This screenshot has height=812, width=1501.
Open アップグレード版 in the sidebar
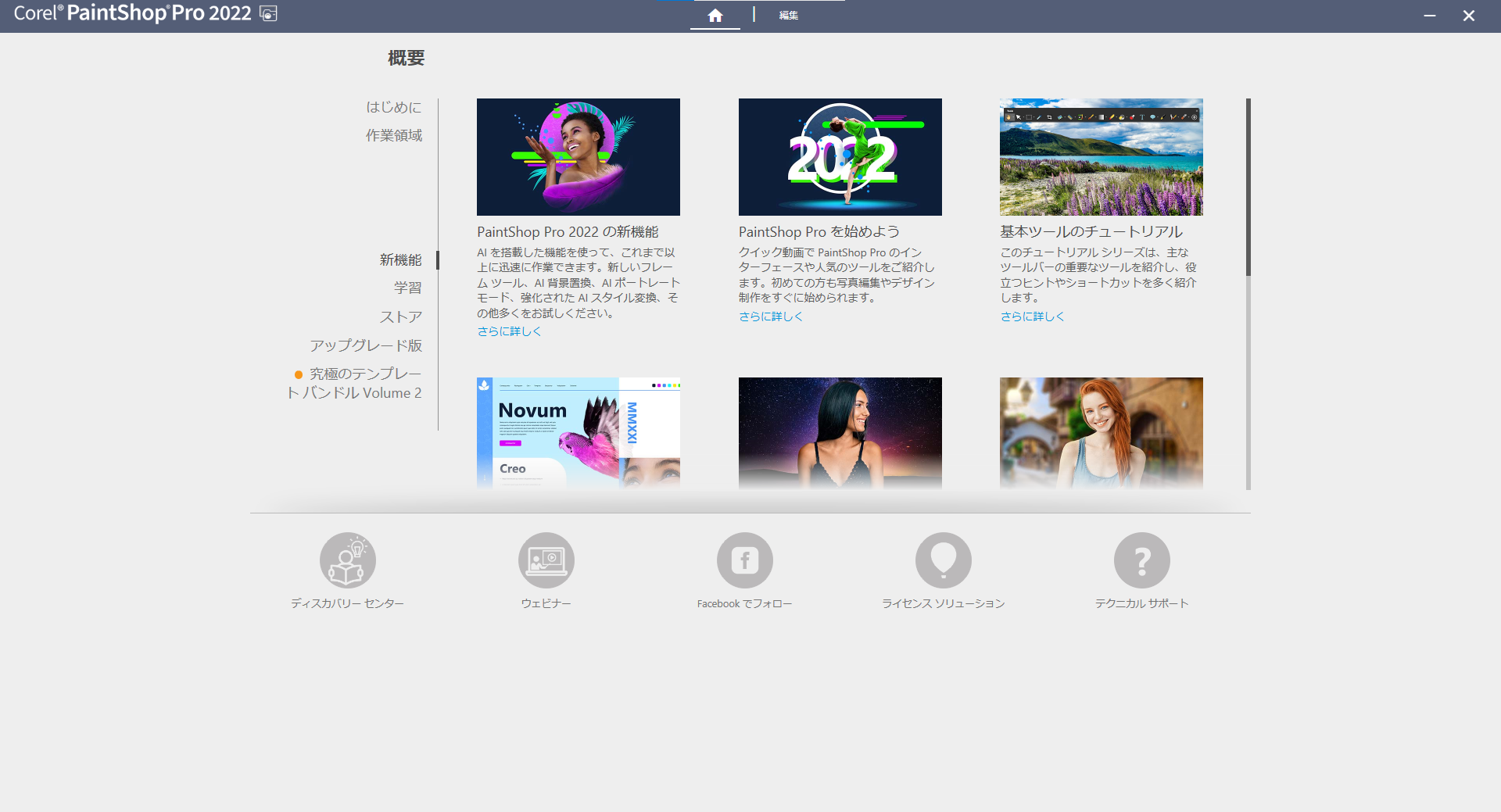[366, 345]
